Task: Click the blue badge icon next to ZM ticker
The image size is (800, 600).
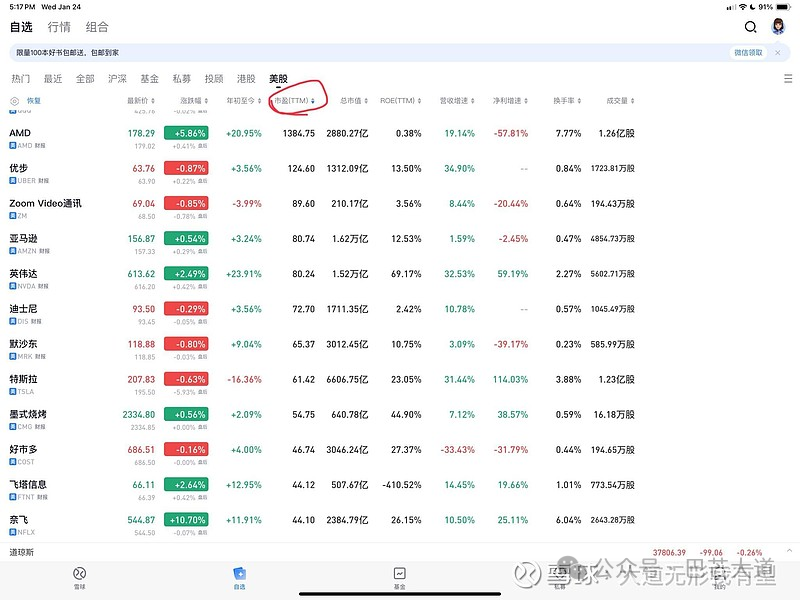Action: point(13,216)
